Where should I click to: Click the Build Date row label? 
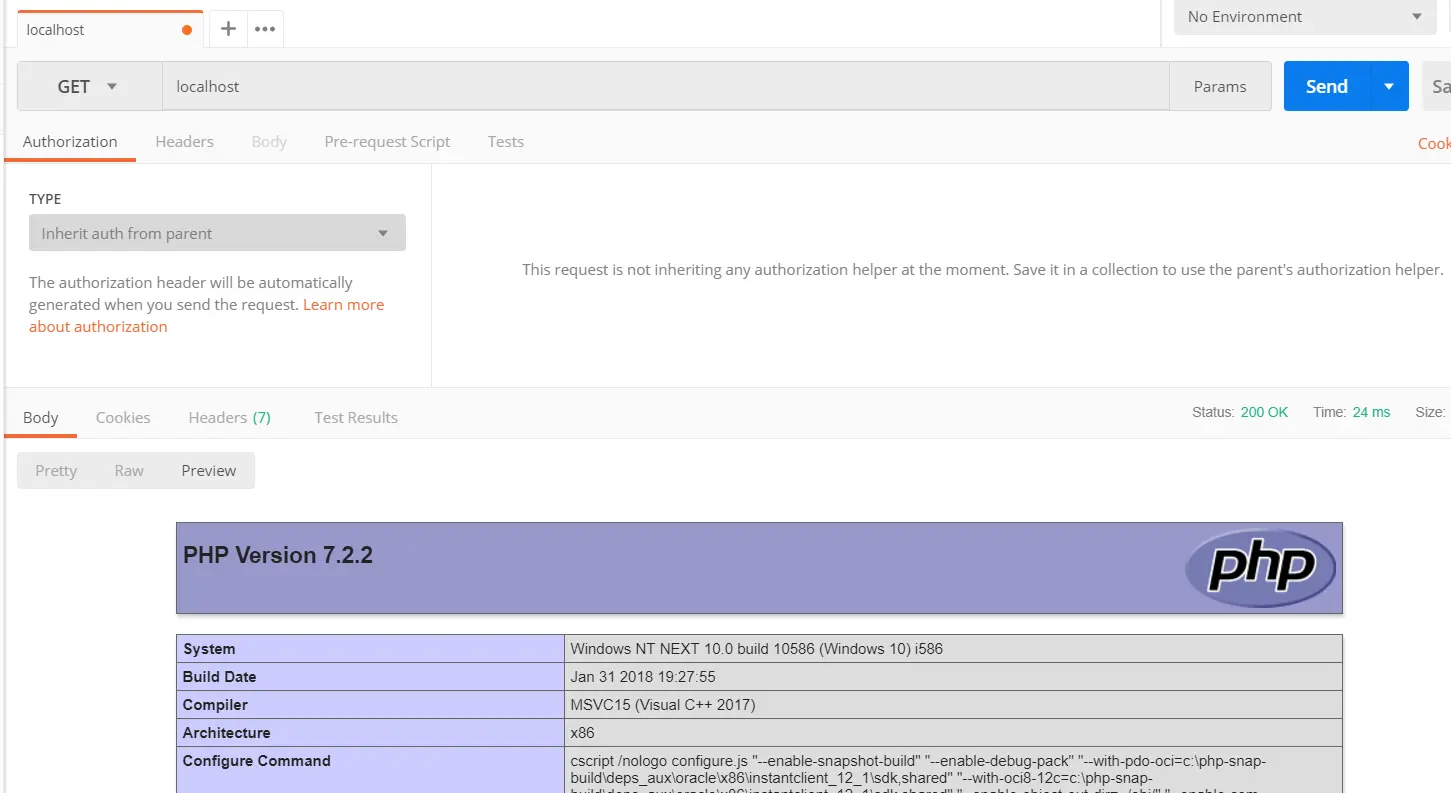coord(219,676)
